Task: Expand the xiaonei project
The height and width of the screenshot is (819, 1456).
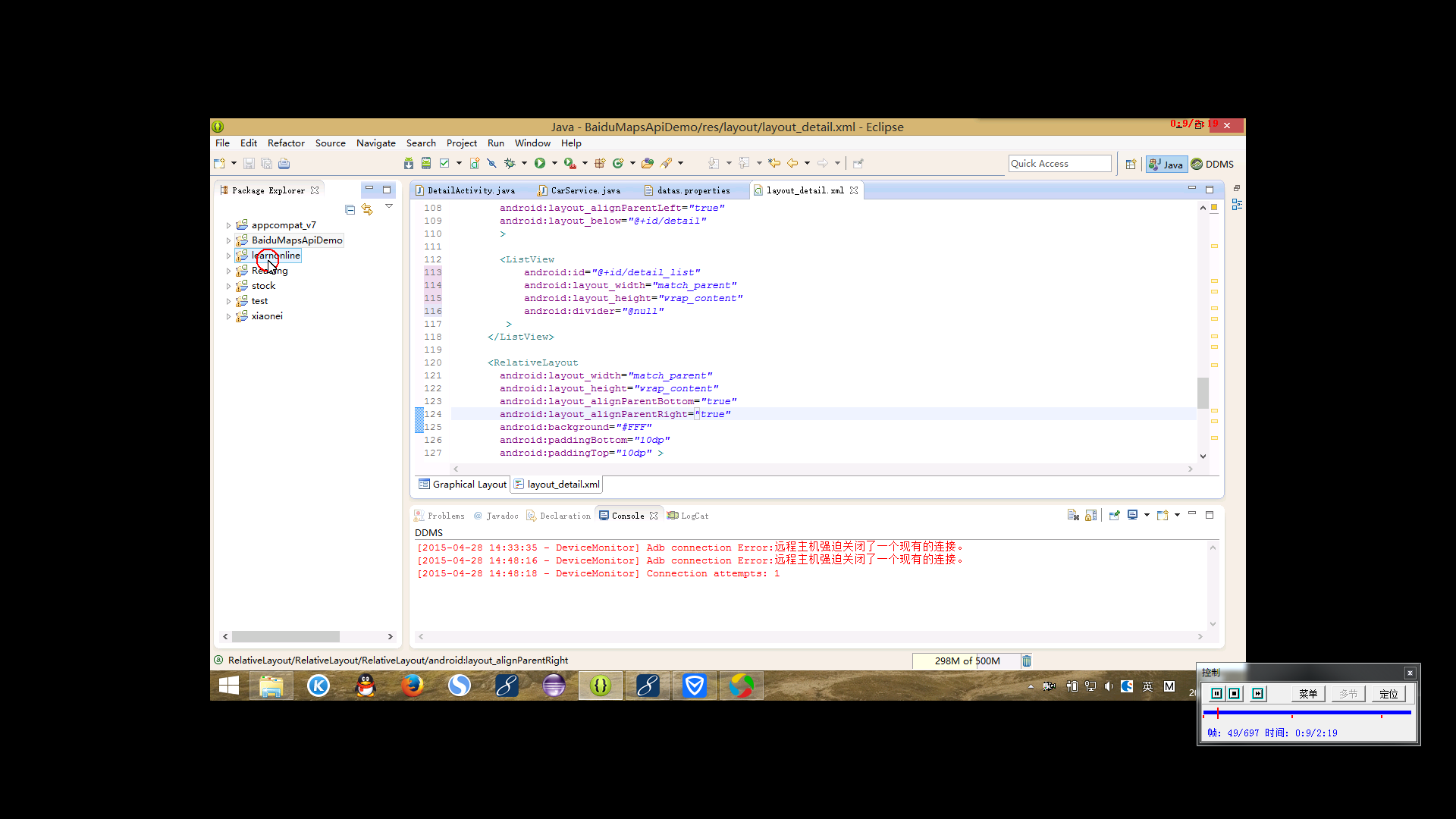Action: point(228,316)
